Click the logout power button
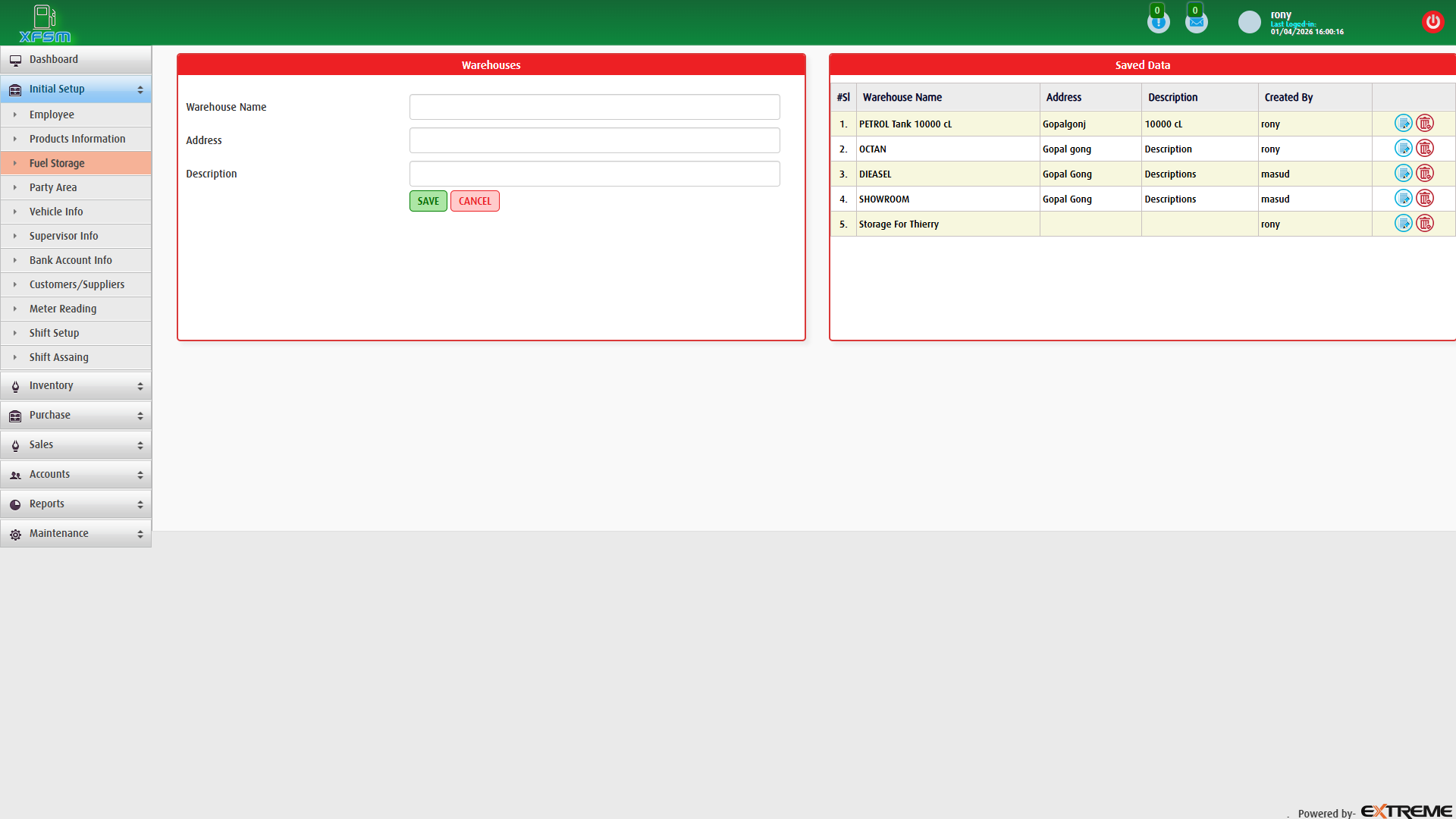The image size is (1456, 819). point(1433,21)
